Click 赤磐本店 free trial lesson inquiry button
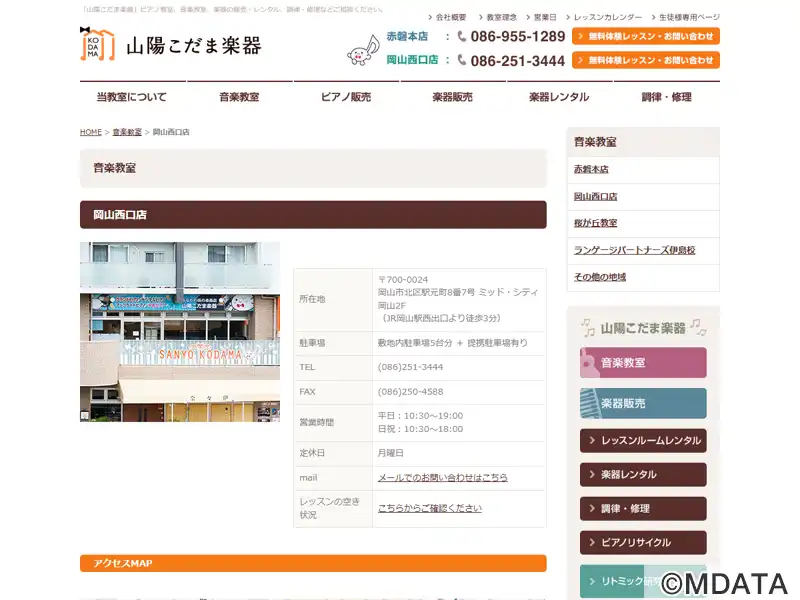The image size is (800, 600). (x=646, y=36)
